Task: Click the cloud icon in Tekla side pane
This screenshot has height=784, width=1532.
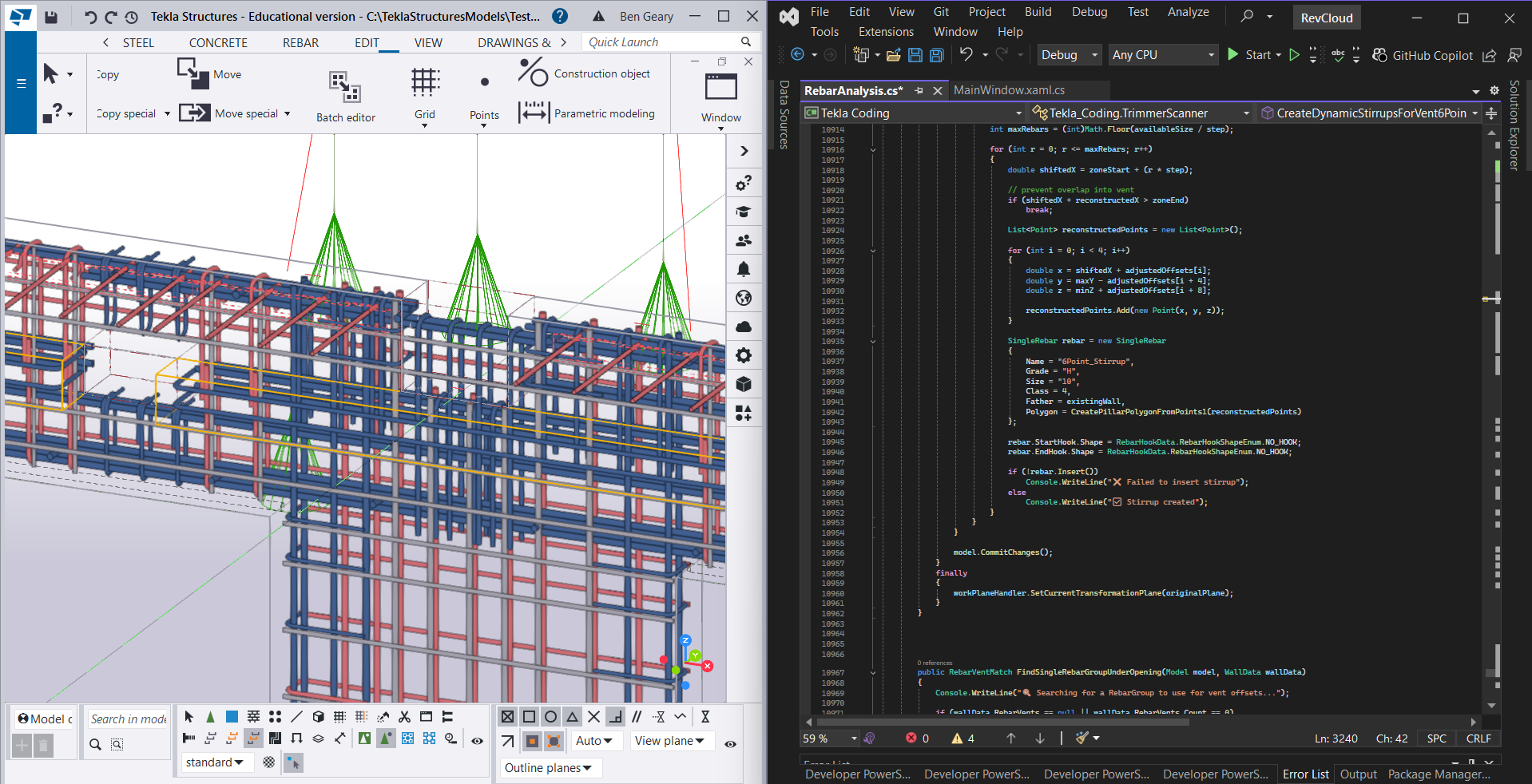Action: (744, 327)
